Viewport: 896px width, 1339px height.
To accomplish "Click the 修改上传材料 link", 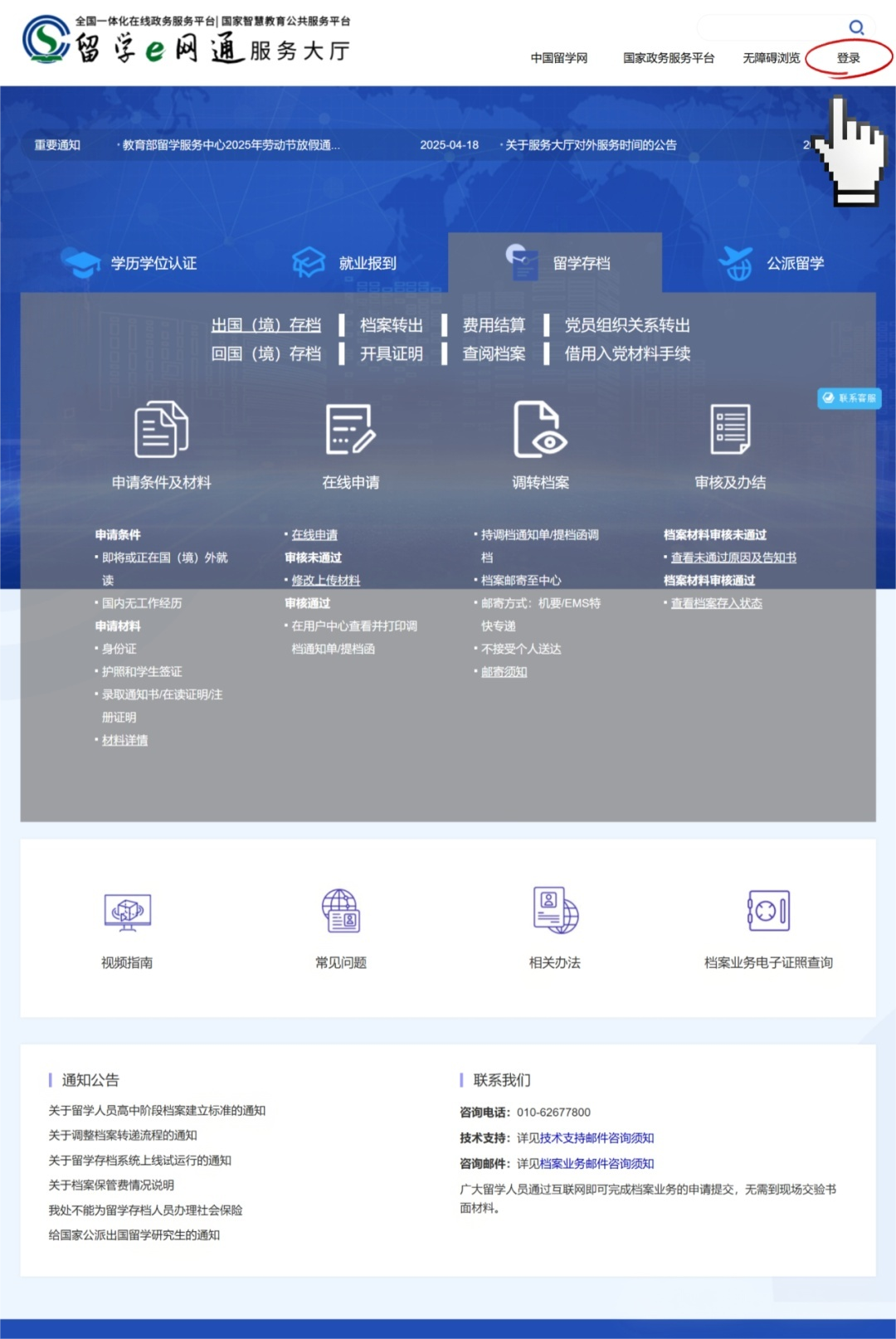I will click(326, 581).
